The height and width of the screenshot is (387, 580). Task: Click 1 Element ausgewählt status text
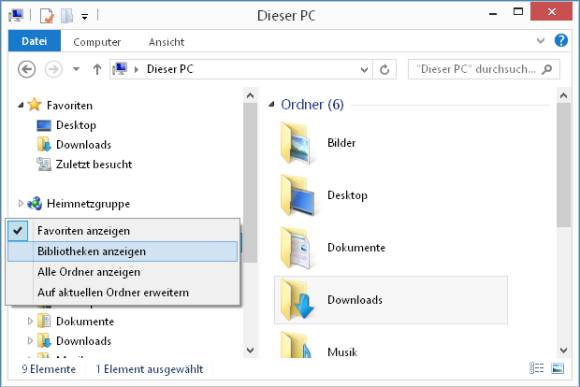click(149, 369)
